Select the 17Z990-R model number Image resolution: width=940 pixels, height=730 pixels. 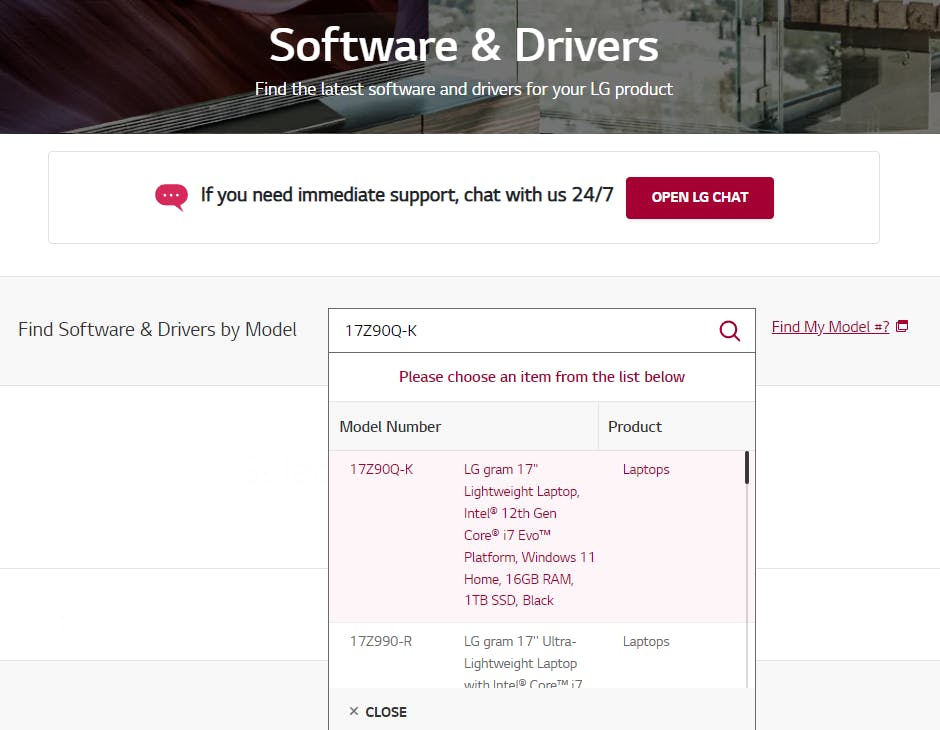pos(381,641)
